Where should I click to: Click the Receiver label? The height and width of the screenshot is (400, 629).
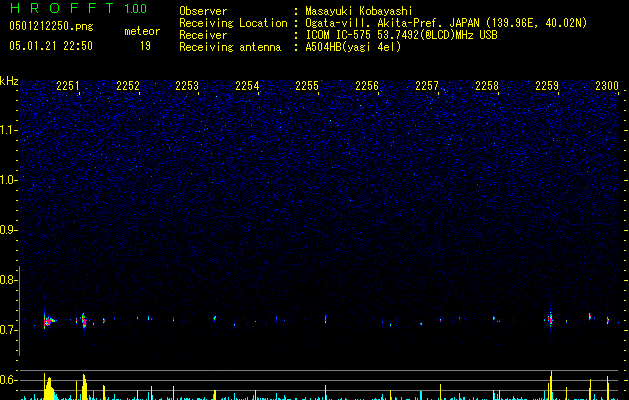tap(203, 35)
